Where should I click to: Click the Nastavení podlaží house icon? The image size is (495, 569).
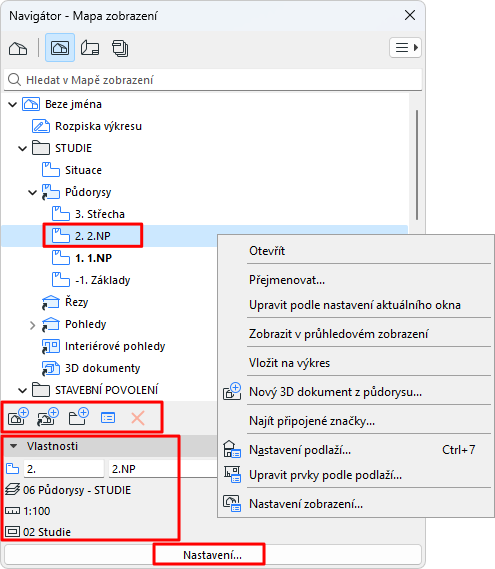[232, 449]
